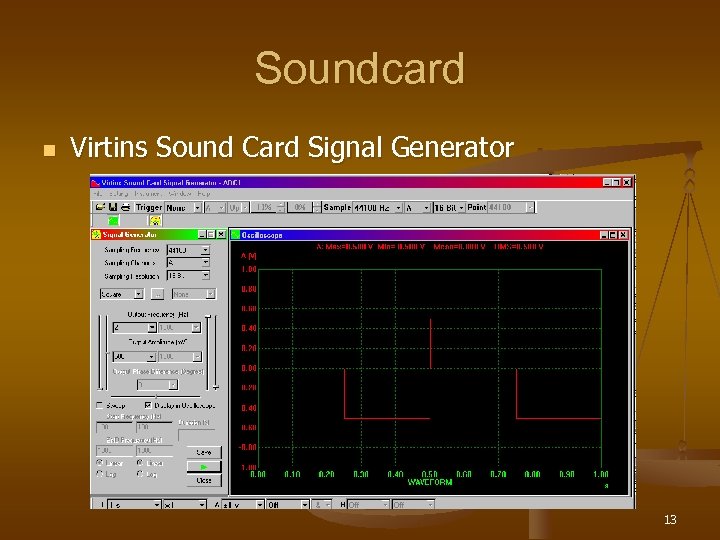Open the Square waveform type dropdown
The height and width of the screenshot is (540, 720).
pyautogui.click(x=122, y=294)
